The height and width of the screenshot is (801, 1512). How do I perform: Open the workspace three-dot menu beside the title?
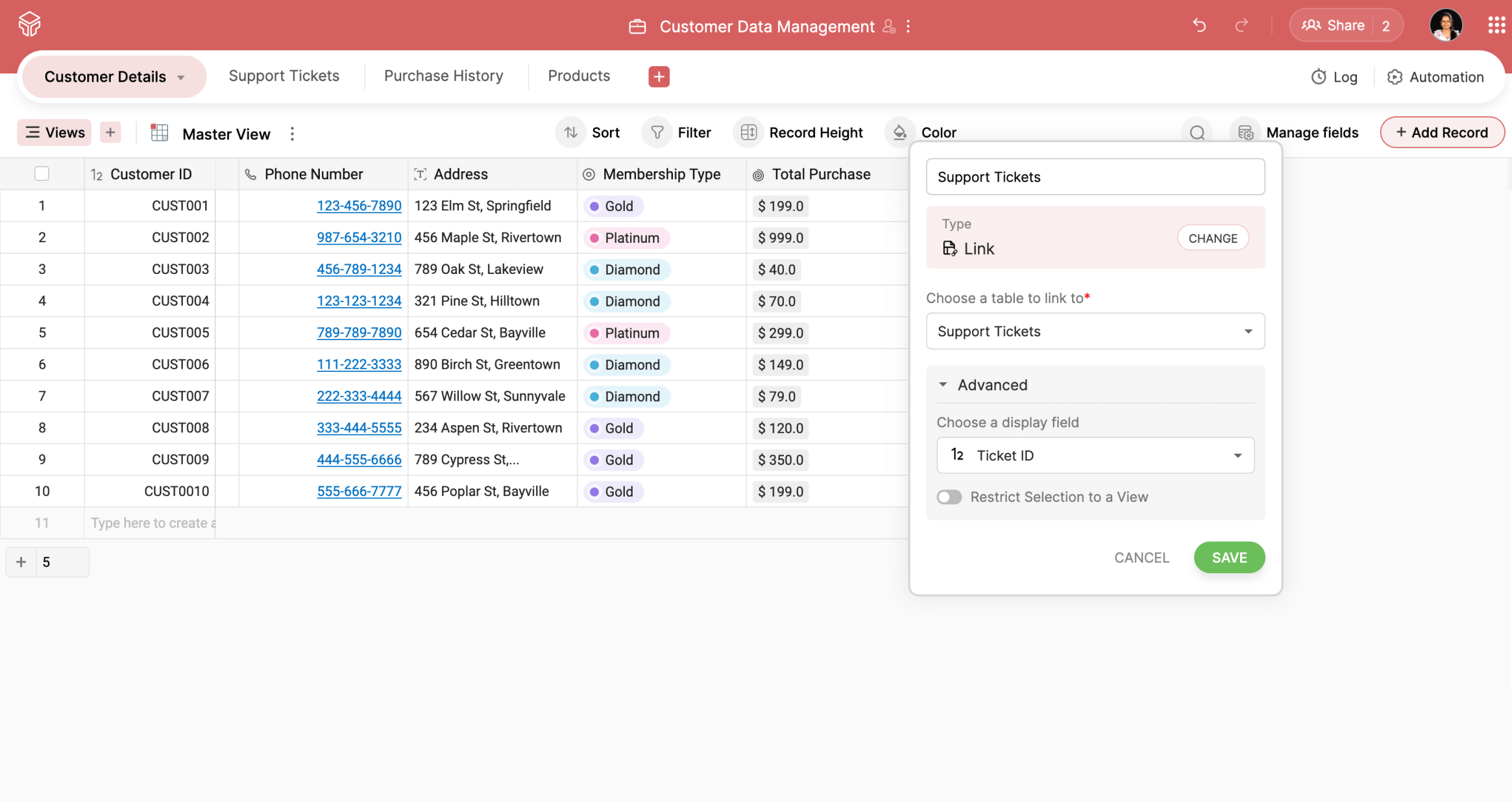click(908, 26)
